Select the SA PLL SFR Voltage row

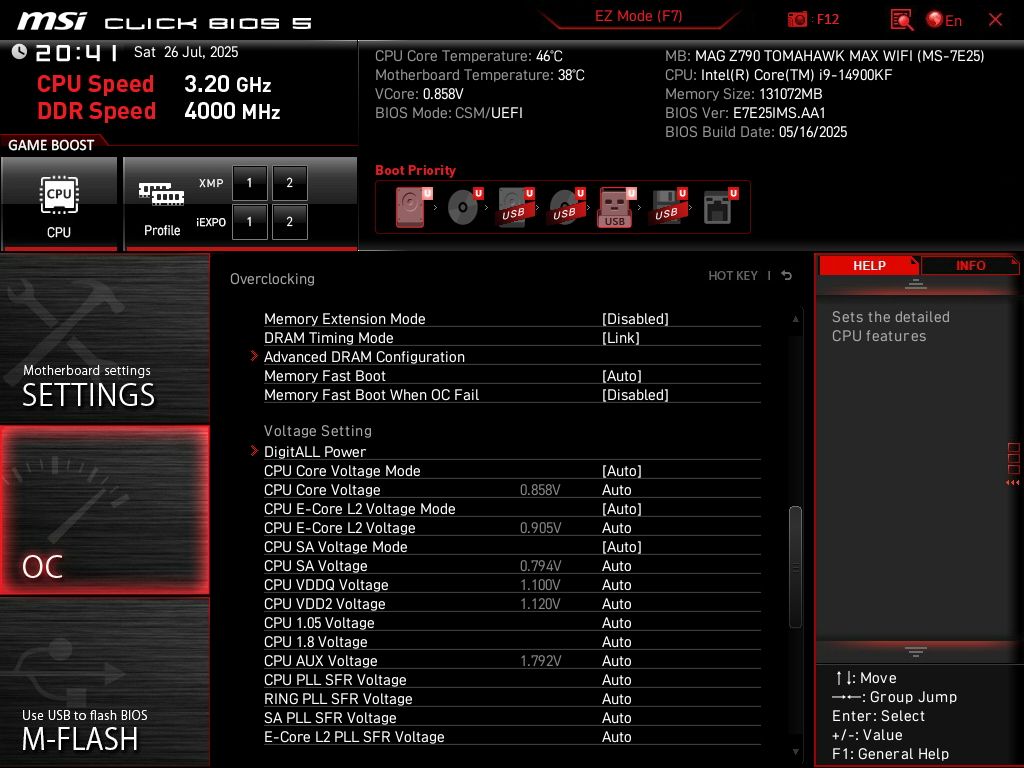(x=512, y=717)
